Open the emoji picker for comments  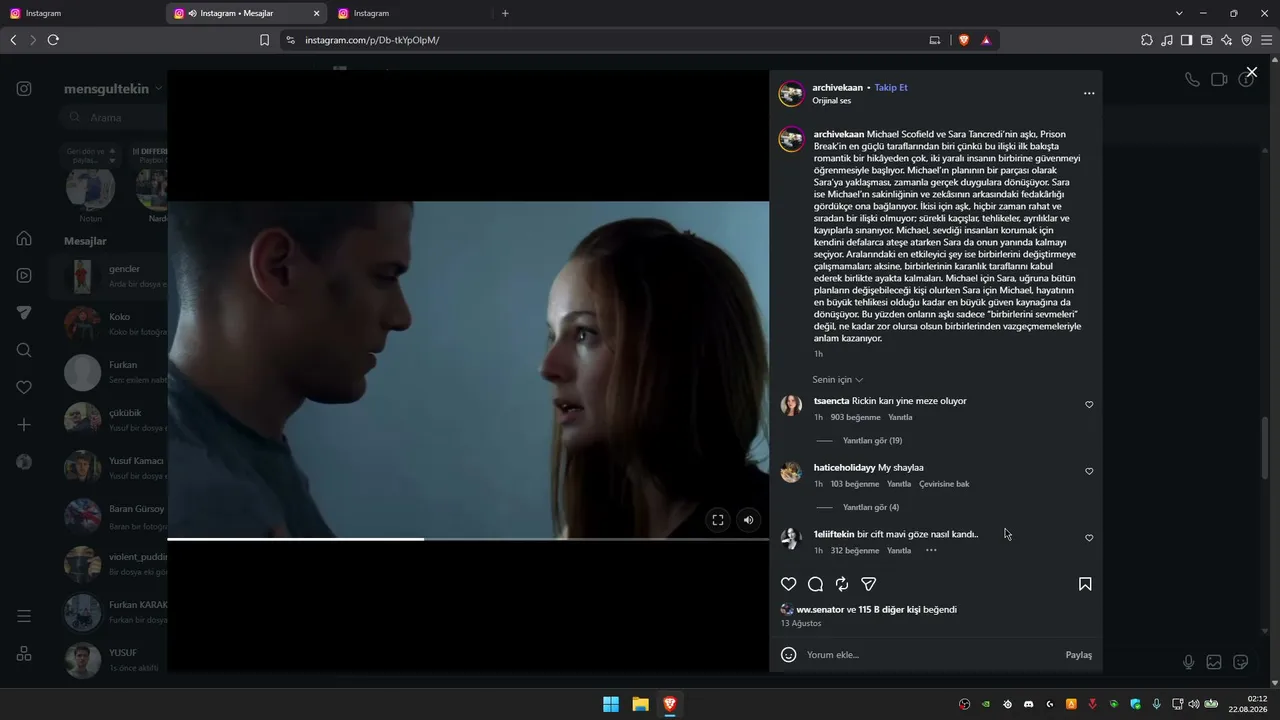click(x=788, y=655)
